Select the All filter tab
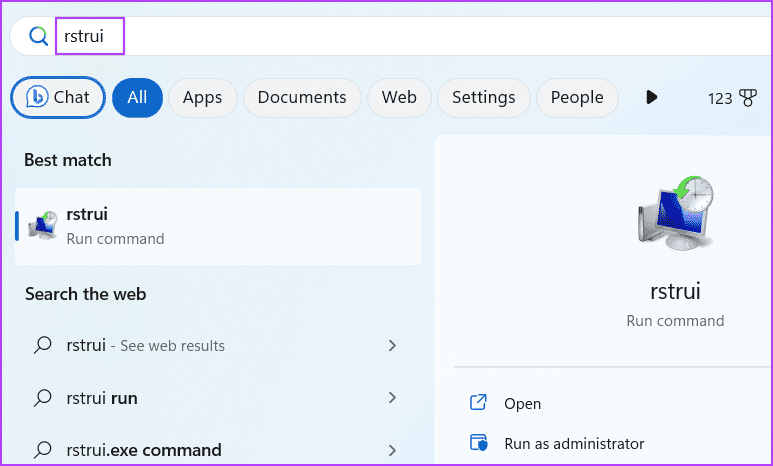 tap(137, 97)
